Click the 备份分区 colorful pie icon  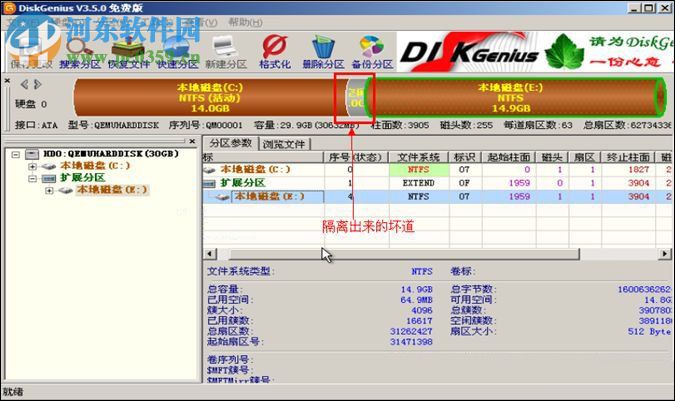(x=372, y=46)
